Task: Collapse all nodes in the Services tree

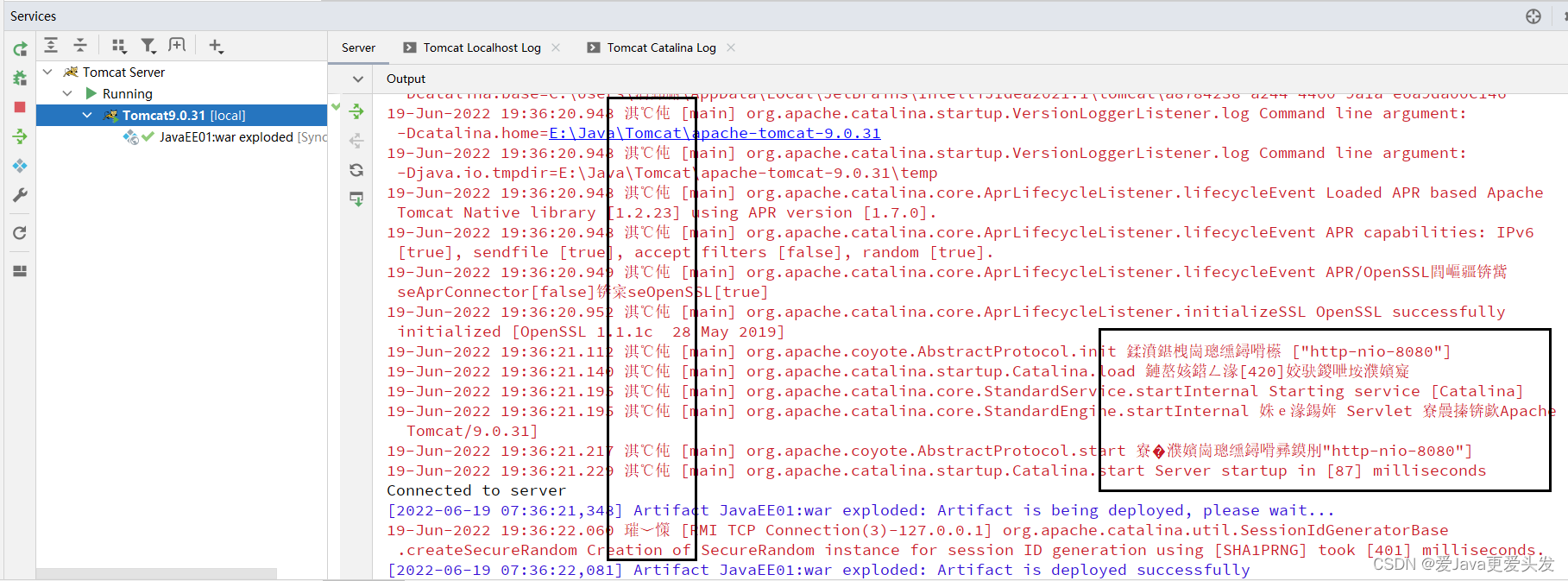Action: pyautogui.click(x=80, y=46)
